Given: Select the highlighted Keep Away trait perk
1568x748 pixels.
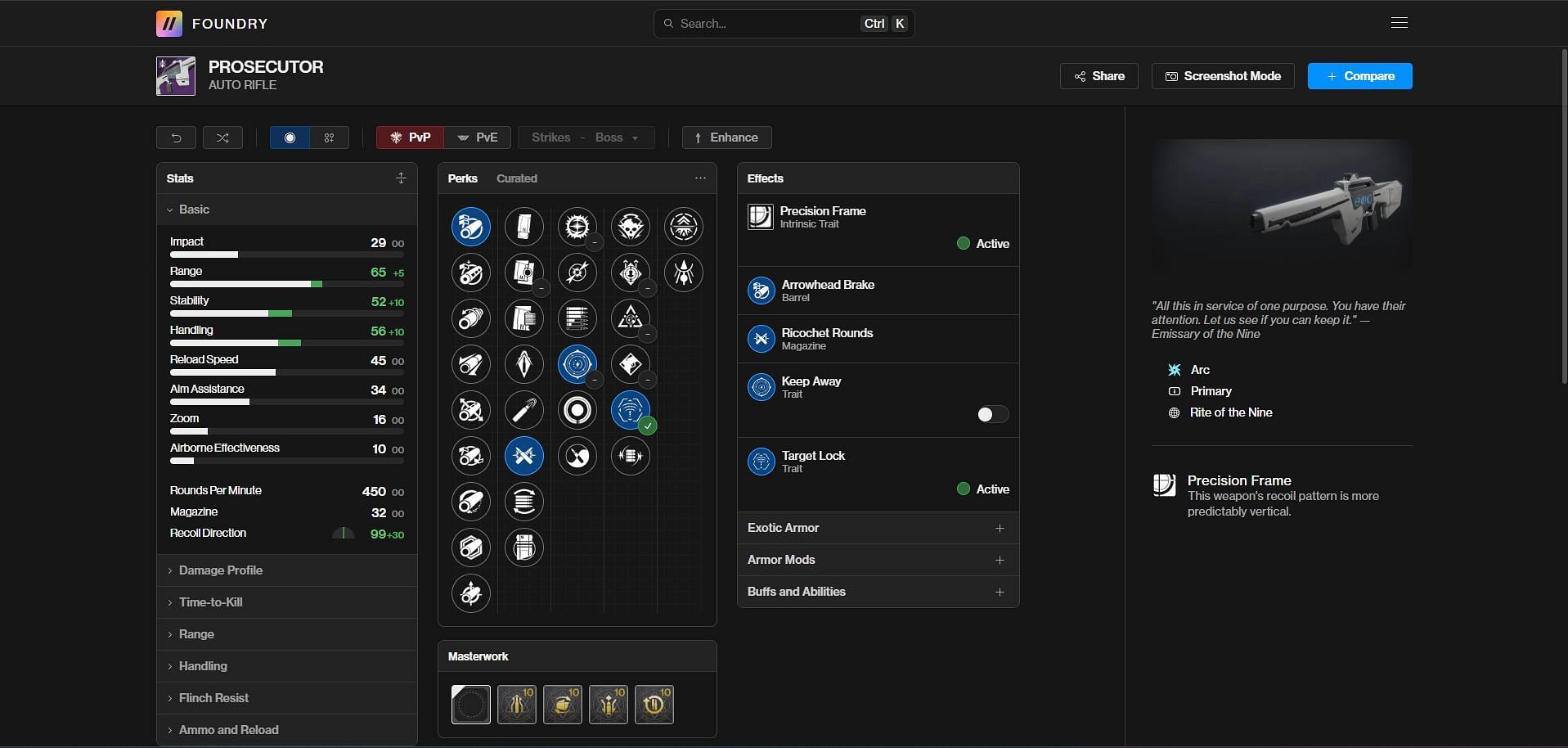Looking at the screenshot, I should point(577,364).
